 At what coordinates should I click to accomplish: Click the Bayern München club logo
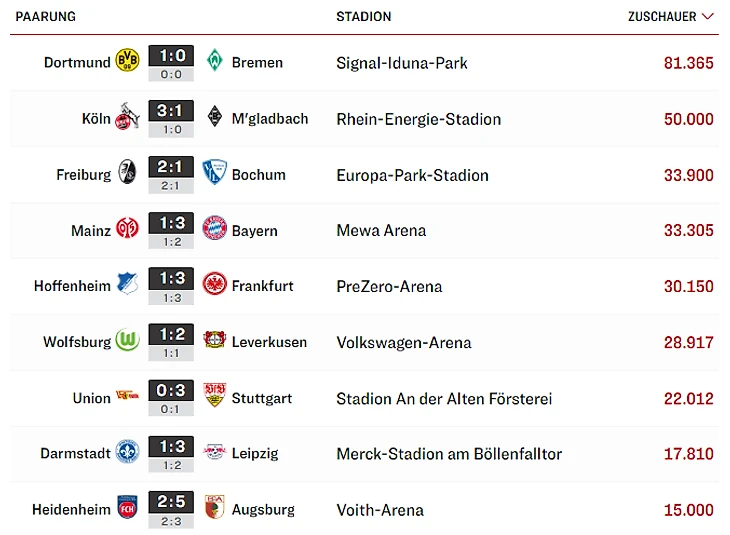point(214,230)
